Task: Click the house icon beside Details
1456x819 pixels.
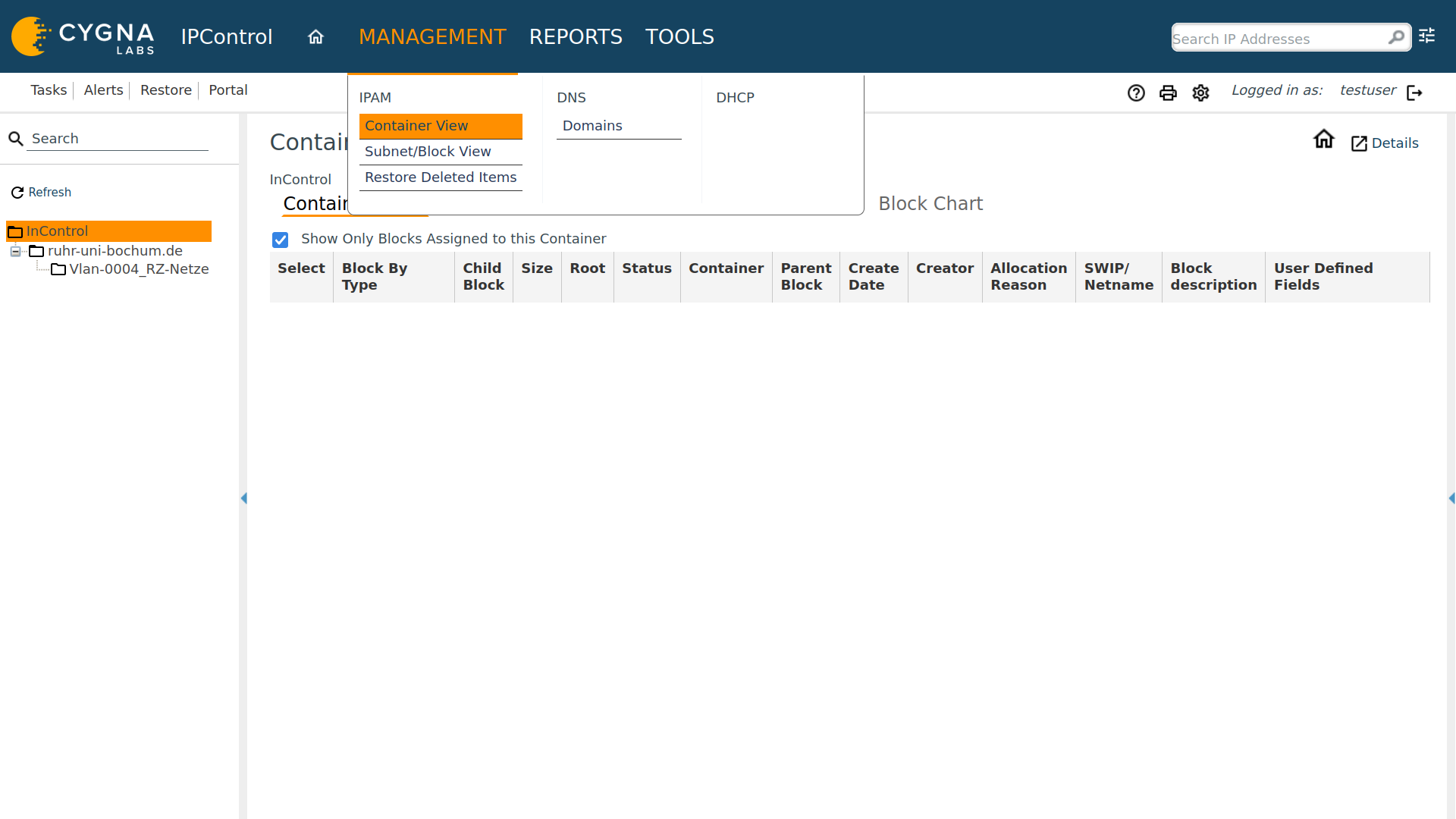Action: coord(1324,139)
